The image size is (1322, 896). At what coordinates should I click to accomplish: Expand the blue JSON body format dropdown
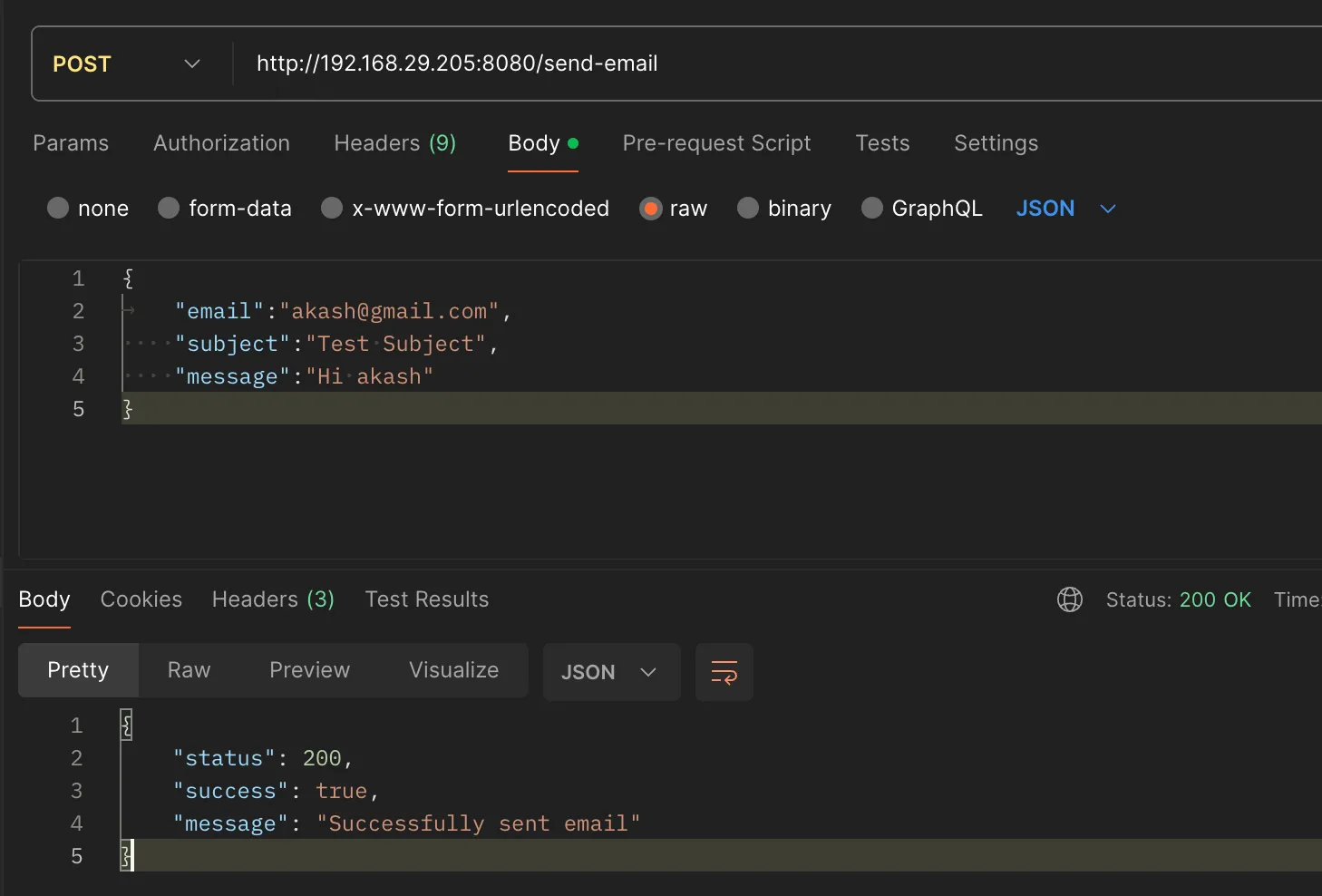tap(1065, 209)
